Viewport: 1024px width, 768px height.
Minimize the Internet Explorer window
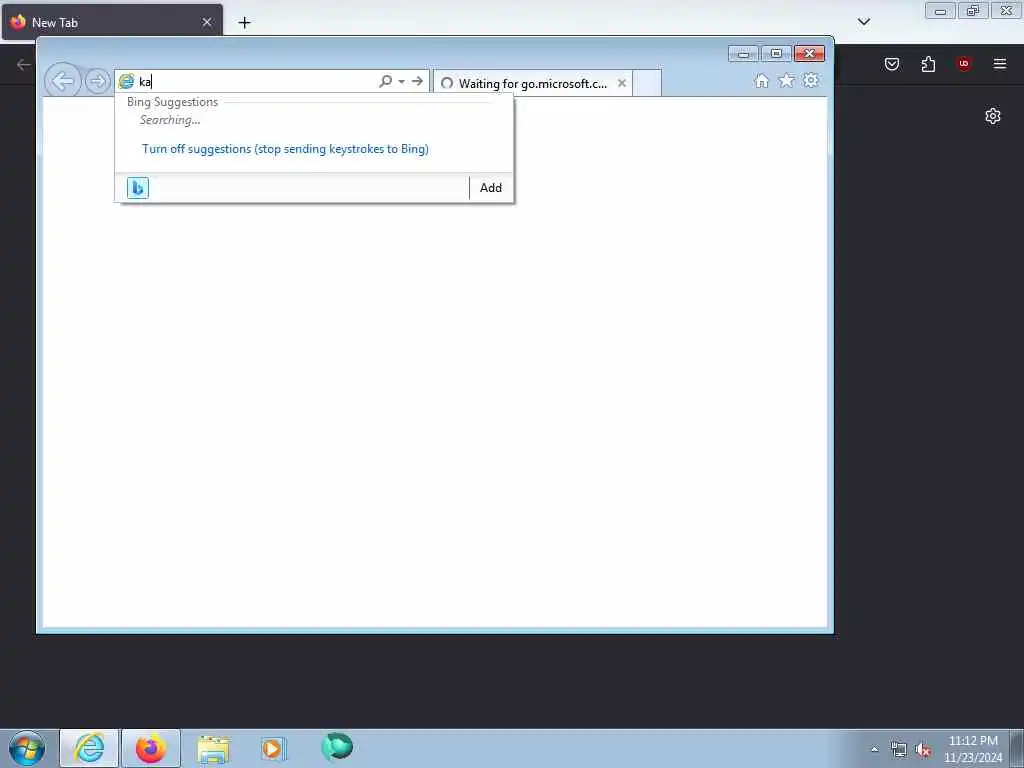point(743,54)
